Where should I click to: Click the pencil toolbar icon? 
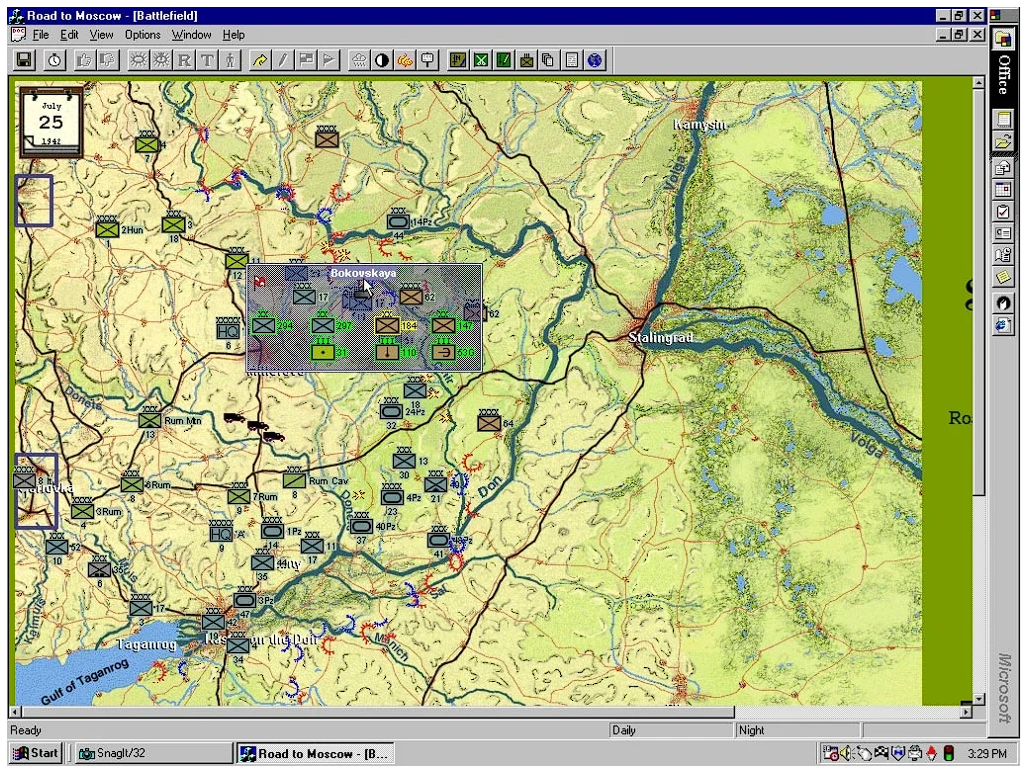283,61
